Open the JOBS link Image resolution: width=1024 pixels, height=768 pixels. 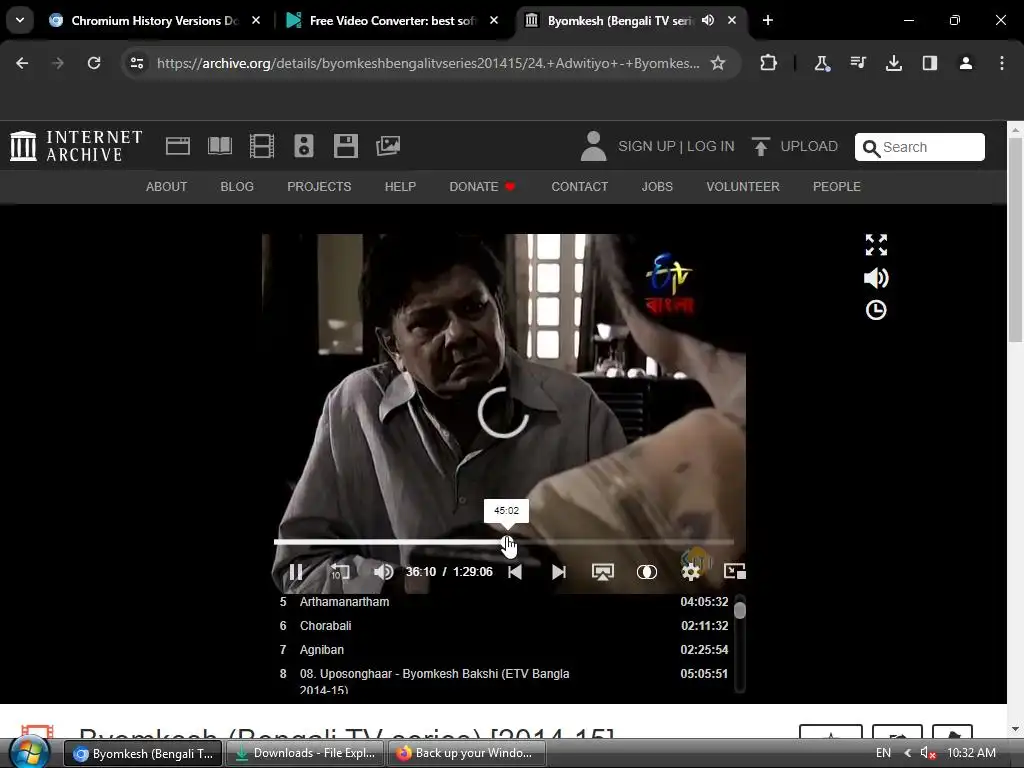tap(657, 187)
